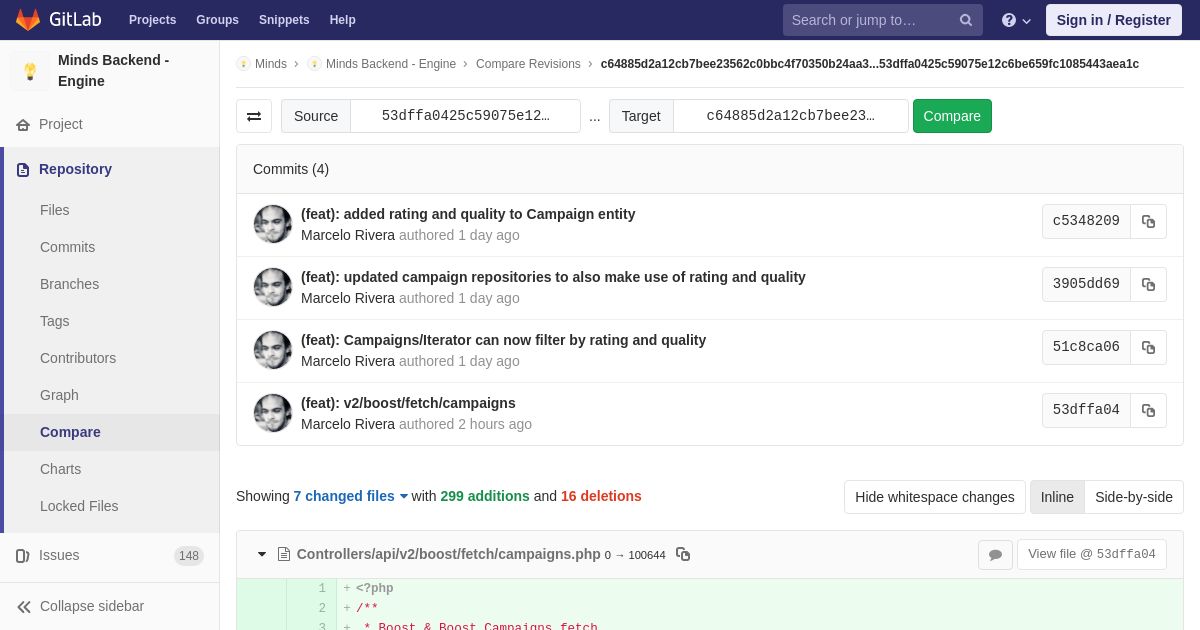Open Snippets in top bar
Image resolution: width=1200 pixels, height=630 pixels.
284,20
